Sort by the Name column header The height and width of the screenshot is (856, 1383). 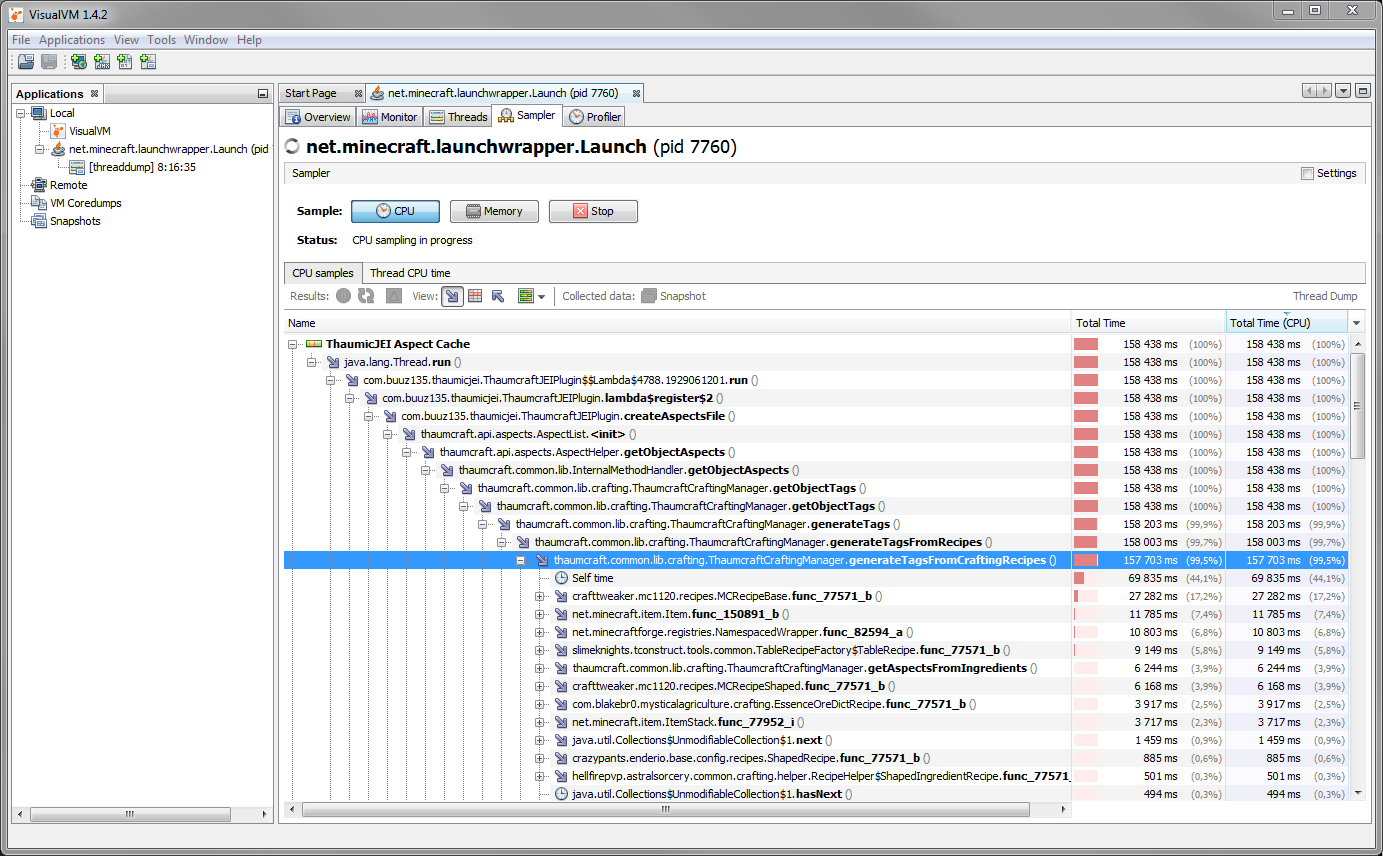click(x=677, y=323)
